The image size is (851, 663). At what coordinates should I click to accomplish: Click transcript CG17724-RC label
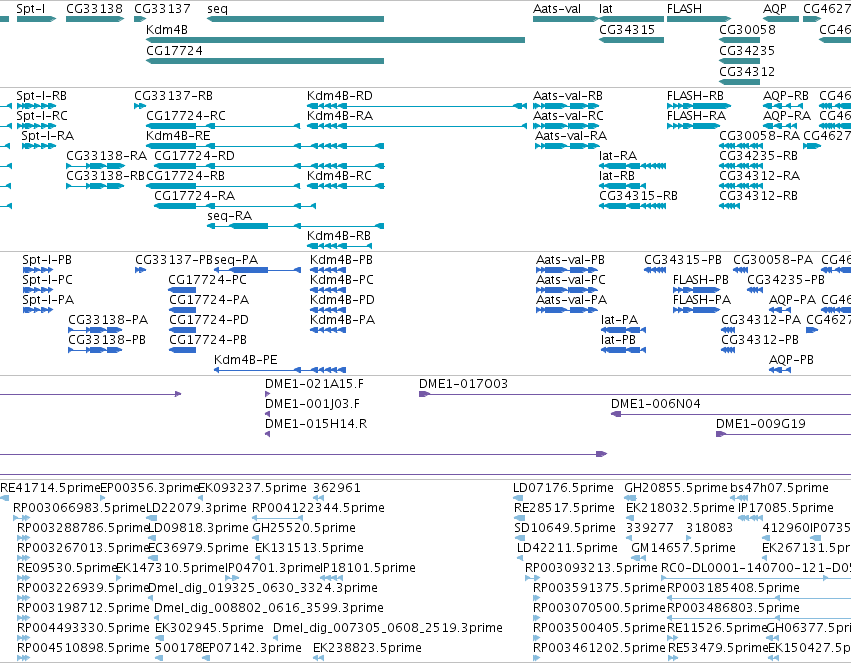tap(186, 116)
